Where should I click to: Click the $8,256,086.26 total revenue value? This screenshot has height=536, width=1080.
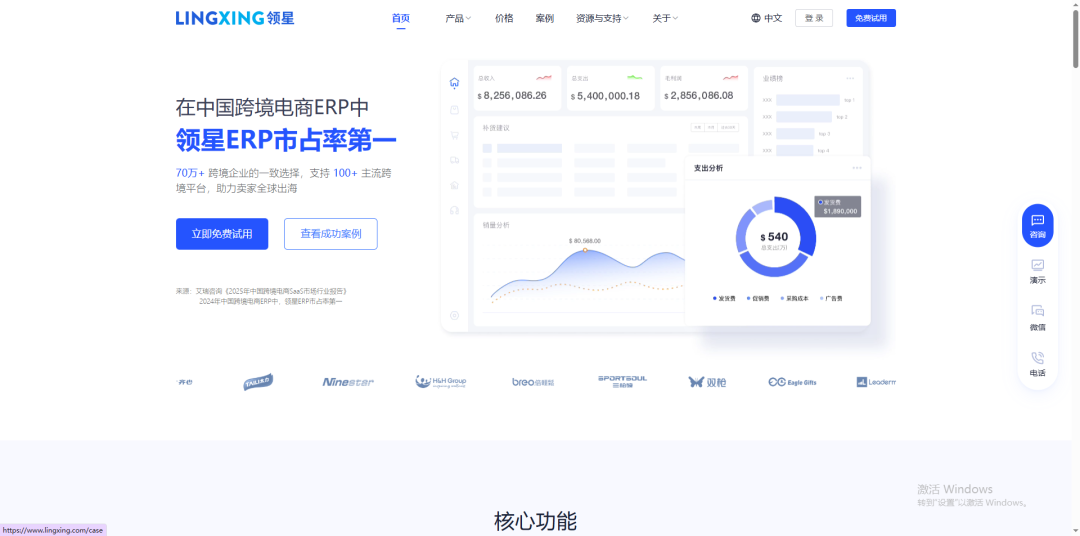(512, 96)
